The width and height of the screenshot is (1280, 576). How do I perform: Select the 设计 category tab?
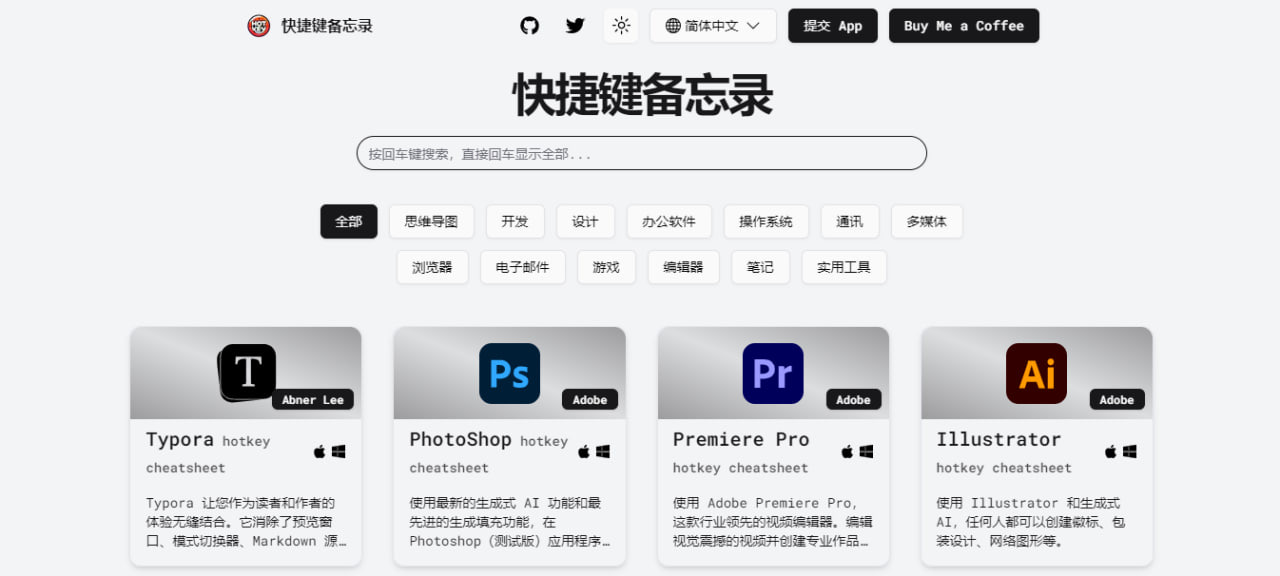585,221
